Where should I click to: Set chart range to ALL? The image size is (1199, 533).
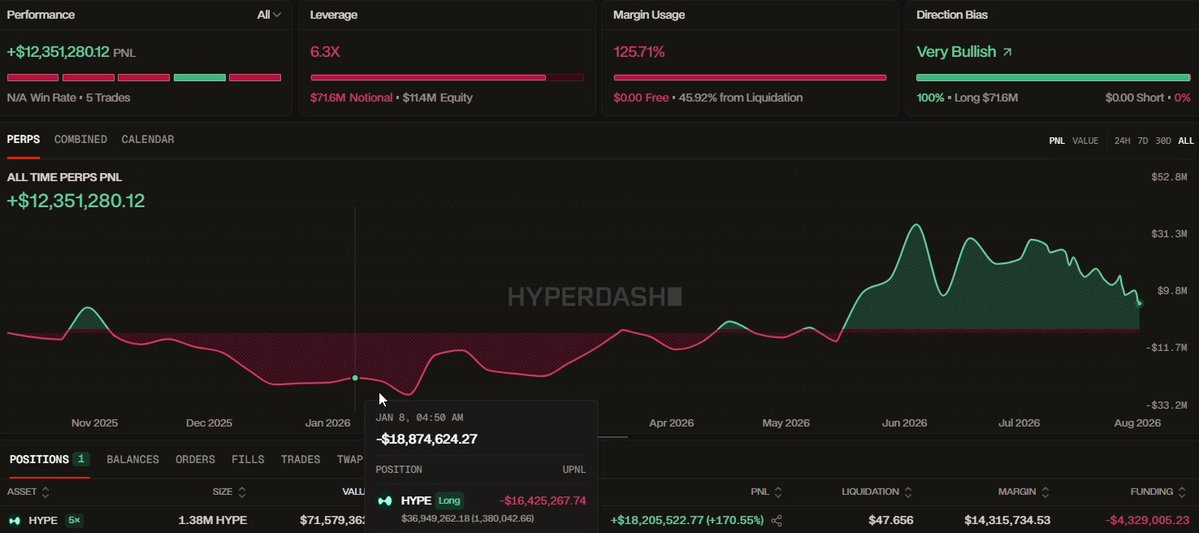pos(1186,141)
